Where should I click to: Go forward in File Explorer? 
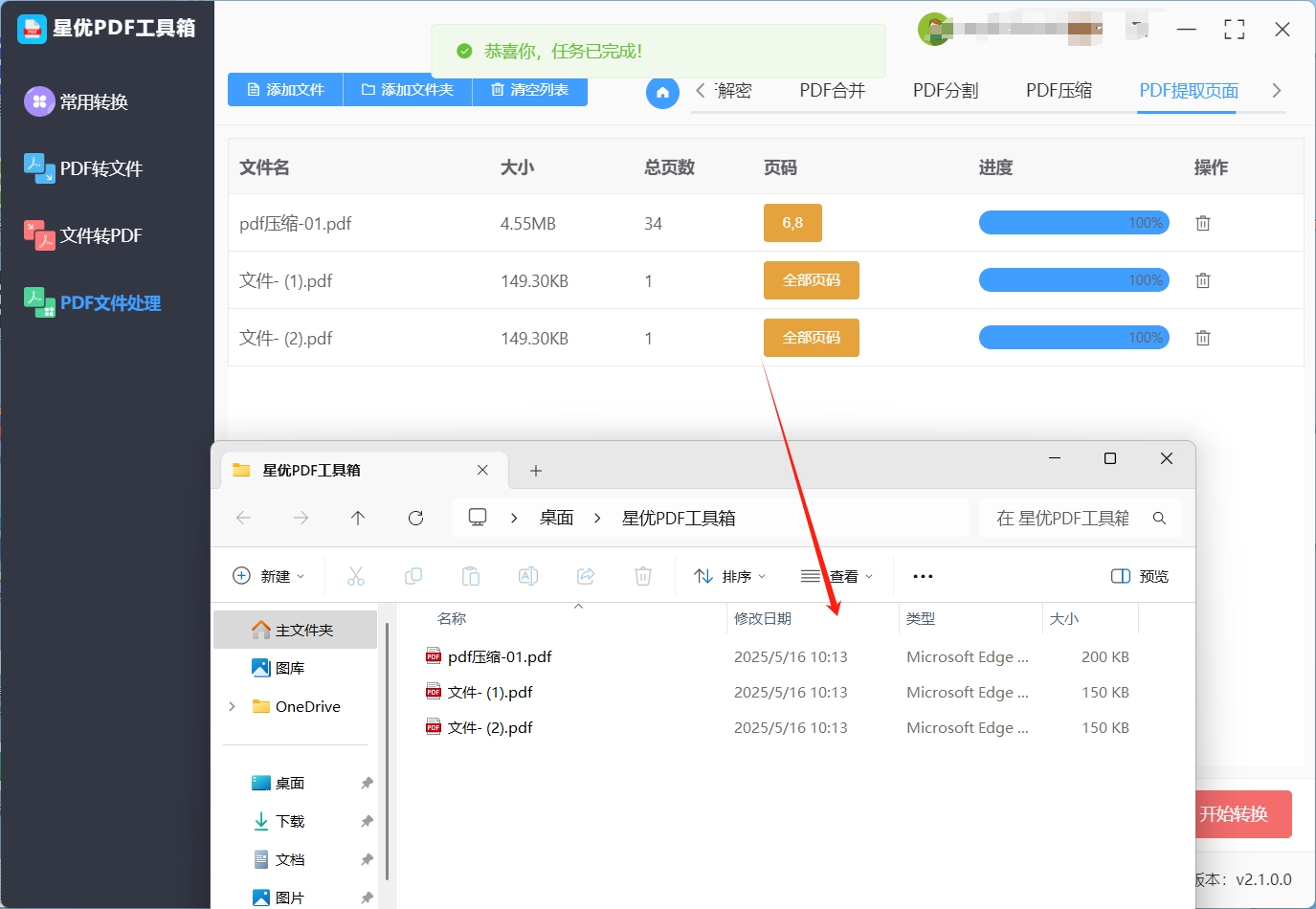(301, 518)
